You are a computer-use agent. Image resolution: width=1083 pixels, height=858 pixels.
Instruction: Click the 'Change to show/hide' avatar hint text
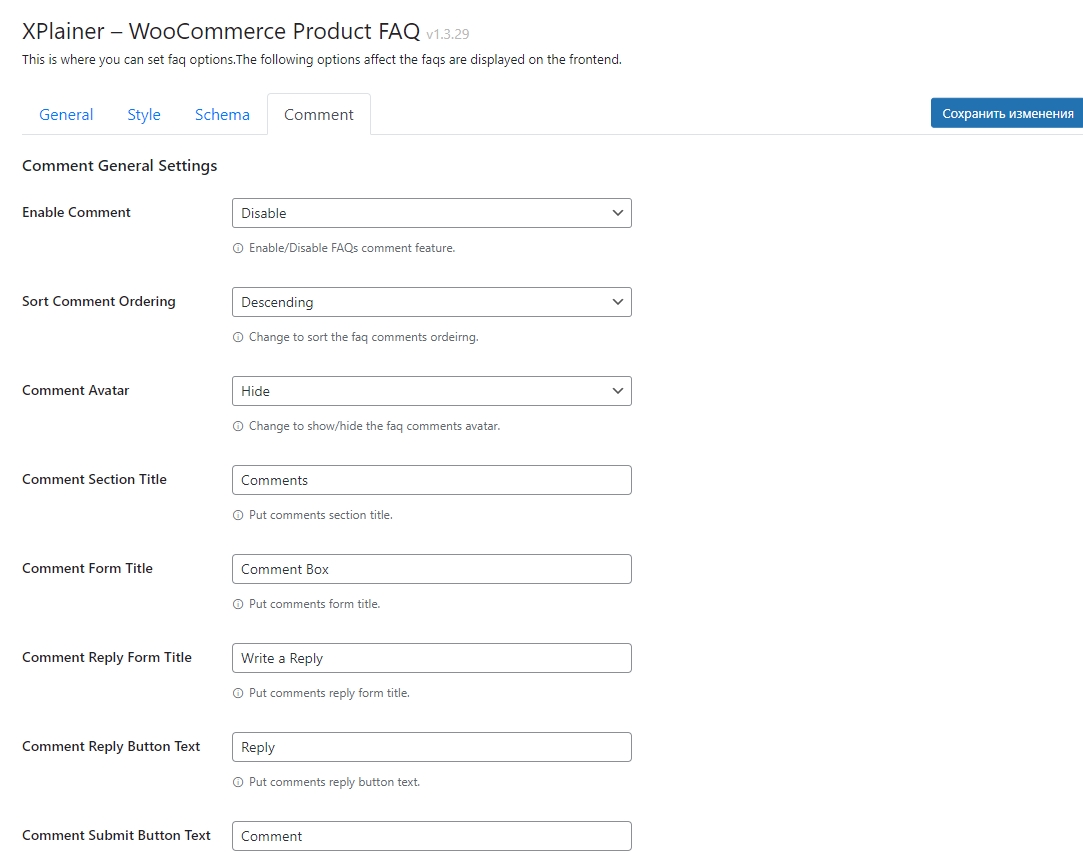(x=374, y=426)
